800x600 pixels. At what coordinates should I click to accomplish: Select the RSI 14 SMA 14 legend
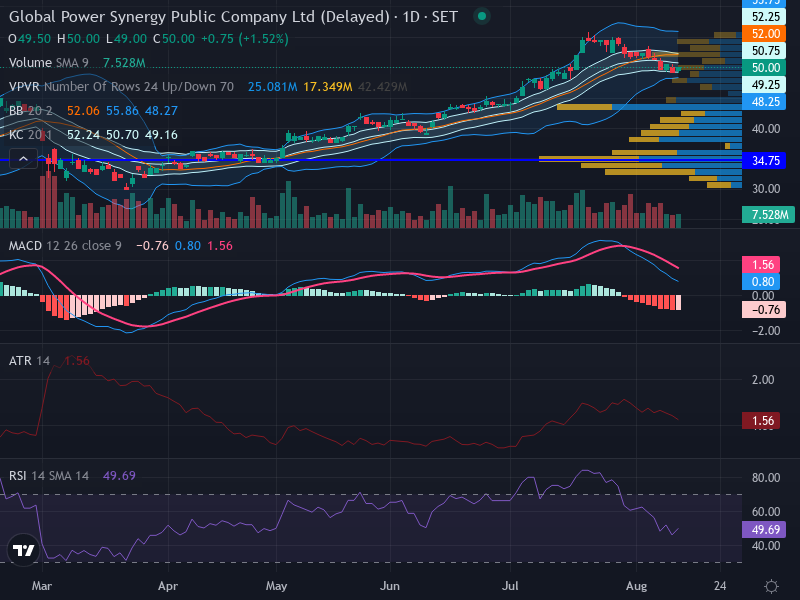(48, 476)
